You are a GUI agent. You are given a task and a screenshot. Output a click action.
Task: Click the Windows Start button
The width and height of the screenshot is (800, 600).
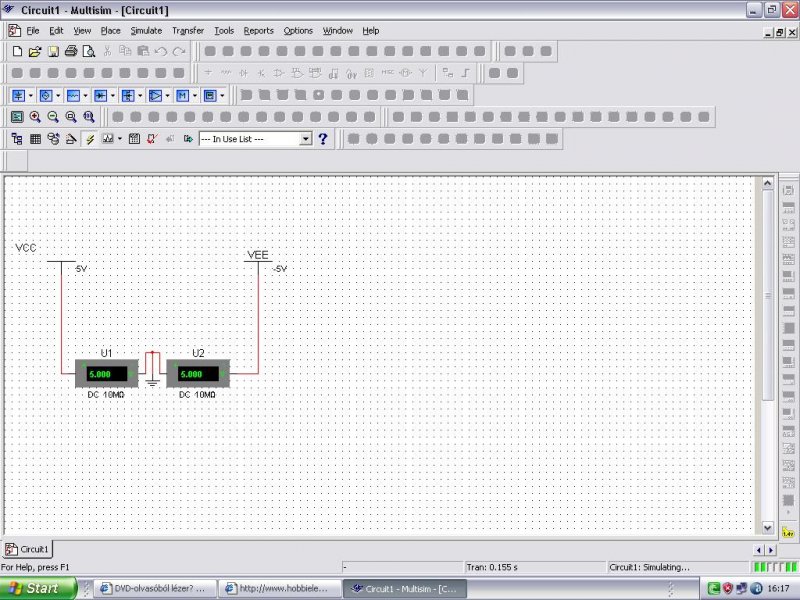pyautogui.click(x=38, y=588)
